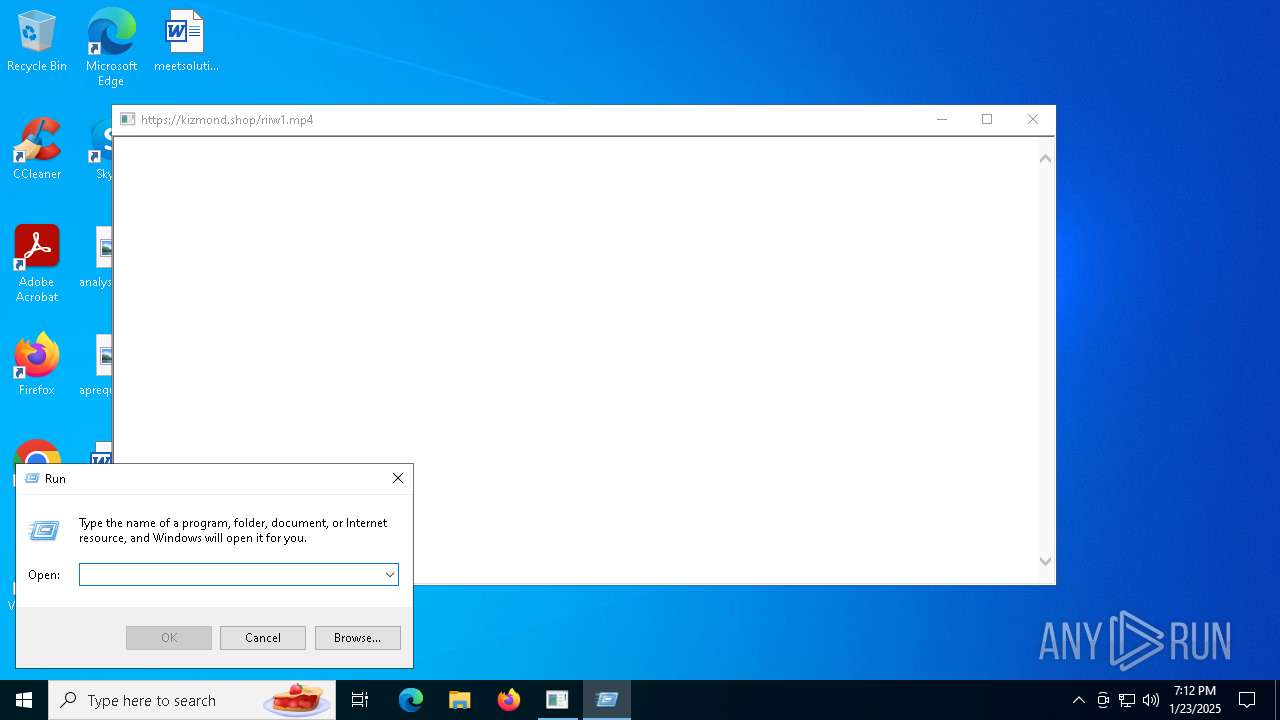Click the large Run program icon
This screenshot has width=1280, height=720.
coord(44,530)
